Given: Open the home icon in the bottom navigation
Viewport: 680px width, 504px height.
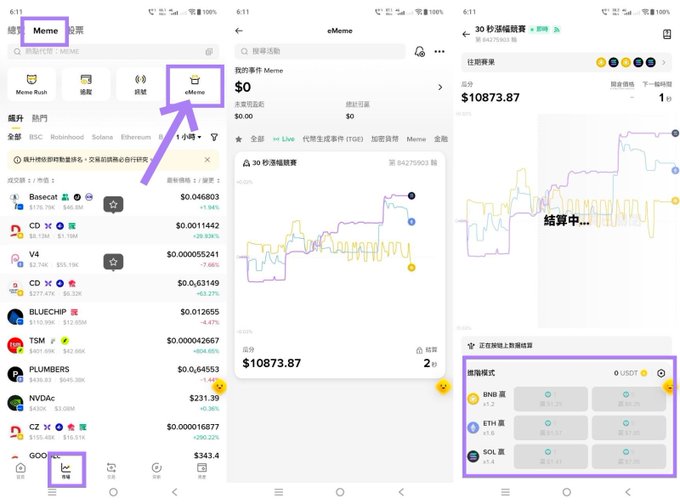Looking at the screenshot, I should pos(20,470).
